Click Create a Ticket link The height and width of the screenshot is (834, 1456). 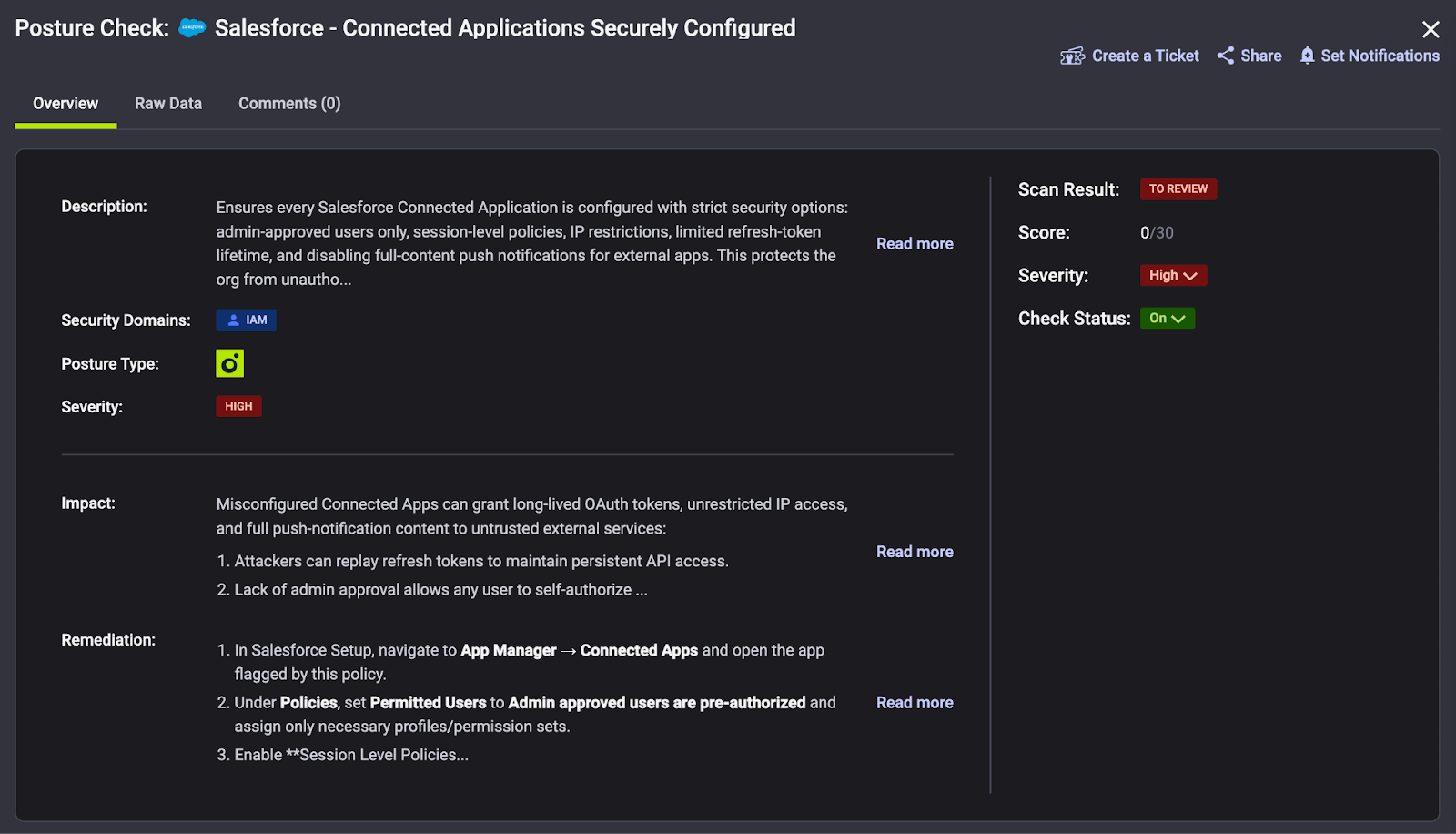pos(1145,56)
